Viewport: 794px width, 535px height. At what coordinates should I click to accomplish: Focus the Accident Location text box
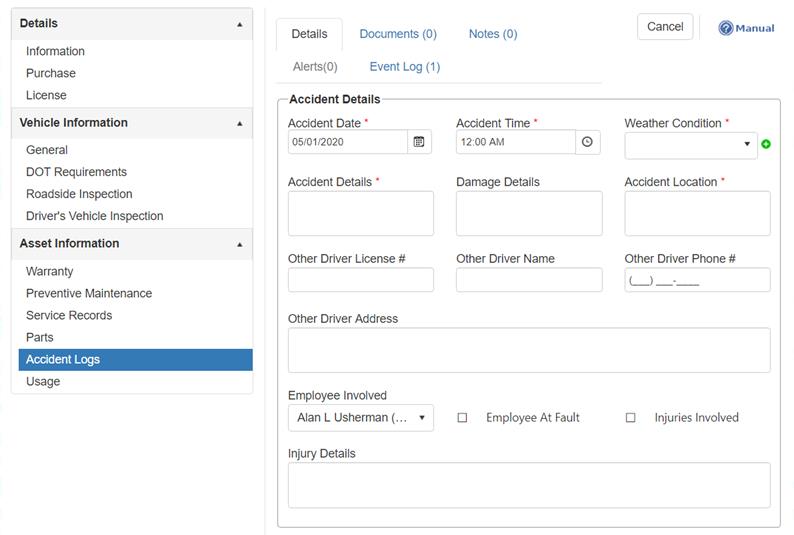pos(697,213)
